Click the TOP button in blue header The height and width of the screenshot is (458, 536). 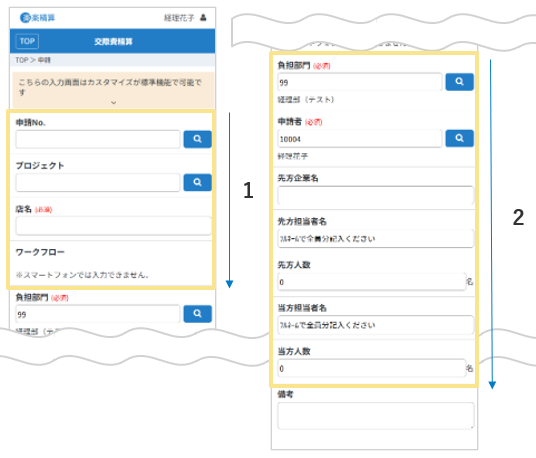coord(27,41)
